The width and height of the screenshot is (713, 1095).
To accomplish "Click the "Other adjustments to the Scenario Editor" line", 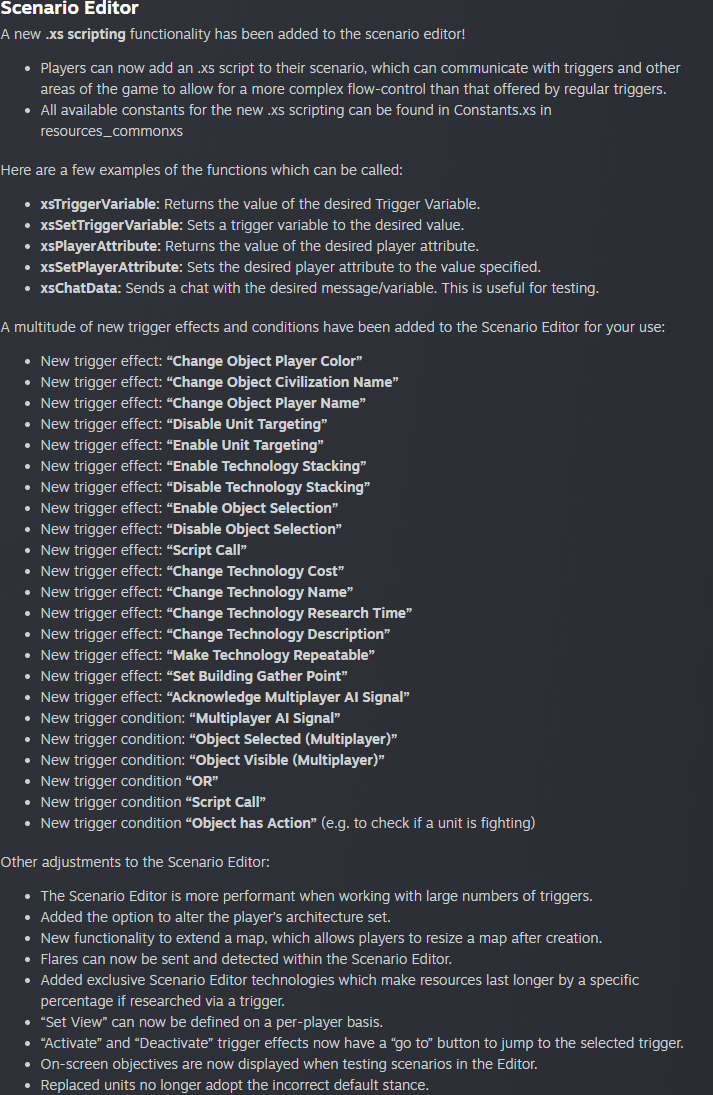I will [x=134, y=861].
